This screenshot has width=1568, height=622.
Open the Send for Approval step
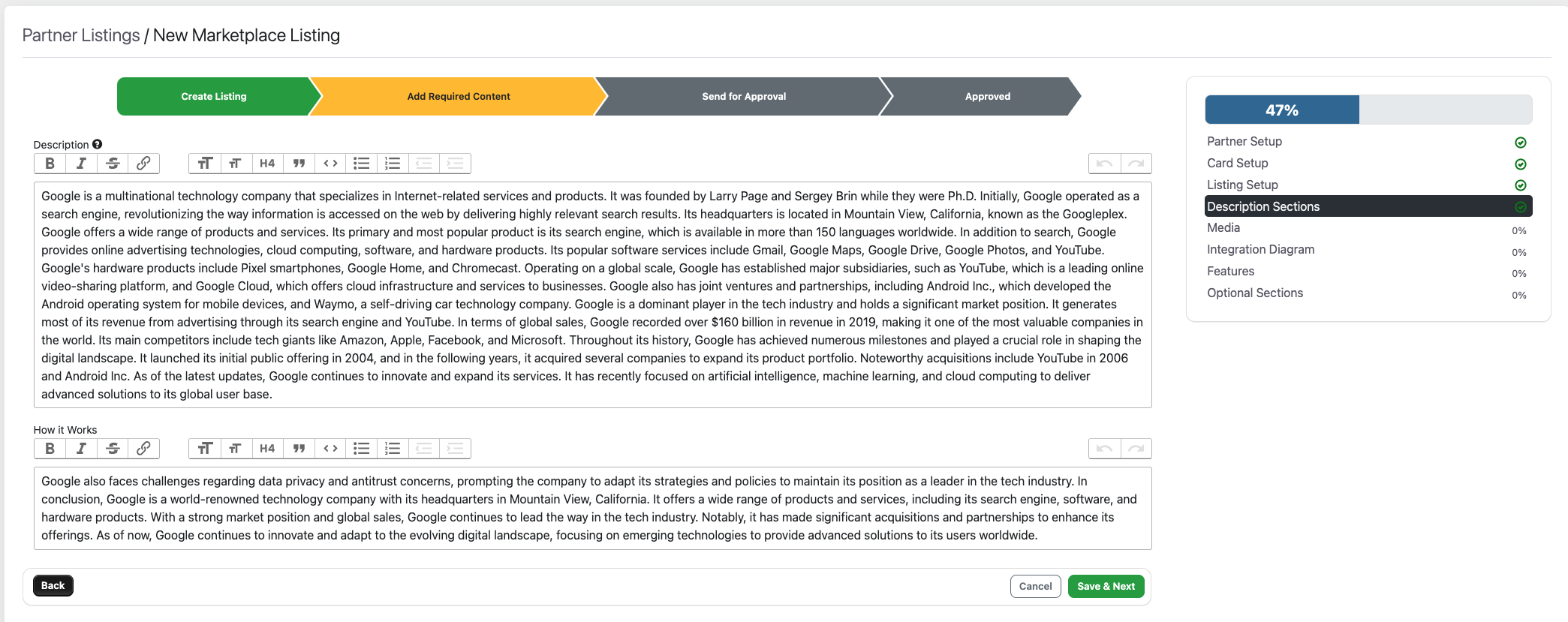(x=744, y=96)
